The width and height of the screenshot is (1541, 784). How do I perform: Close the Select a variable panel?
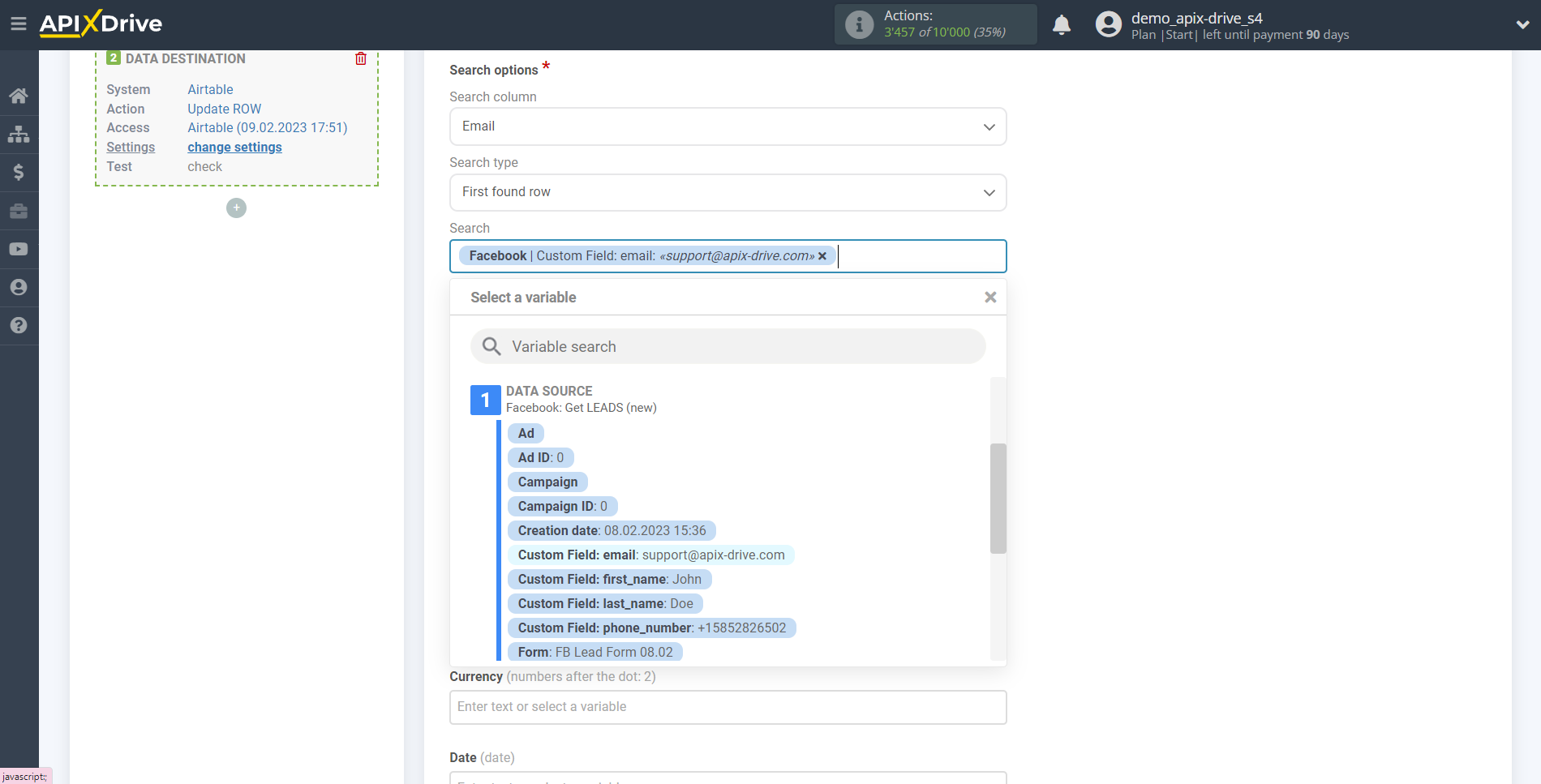click(x=990, y=298)
